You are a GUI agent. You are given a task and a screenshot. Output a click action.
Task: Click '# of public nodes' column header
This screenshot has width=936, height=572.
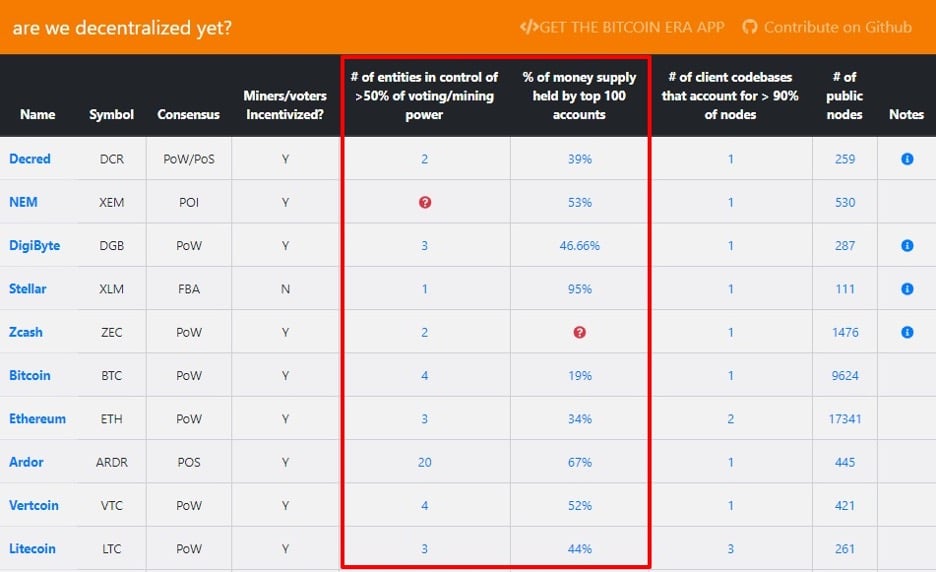845,96
